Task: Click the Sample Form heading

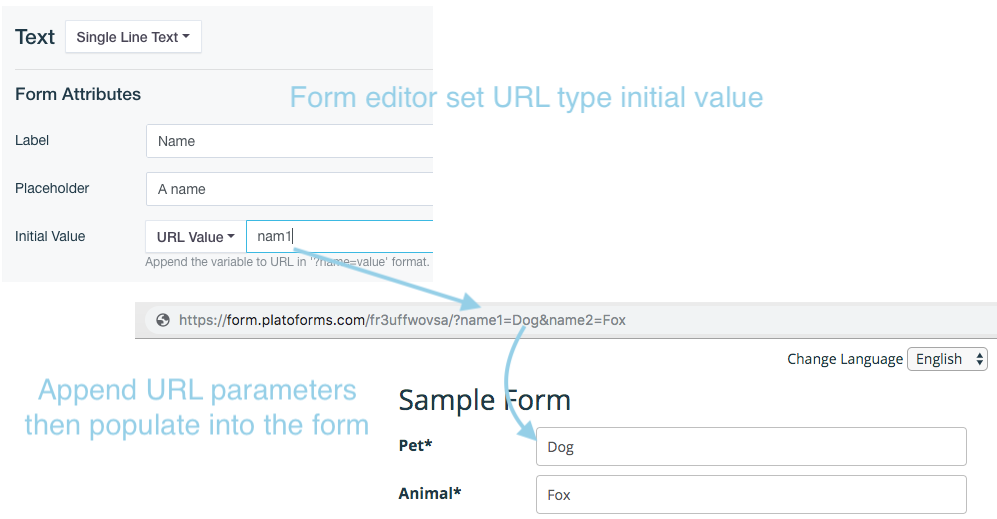Action: point(484,401)
